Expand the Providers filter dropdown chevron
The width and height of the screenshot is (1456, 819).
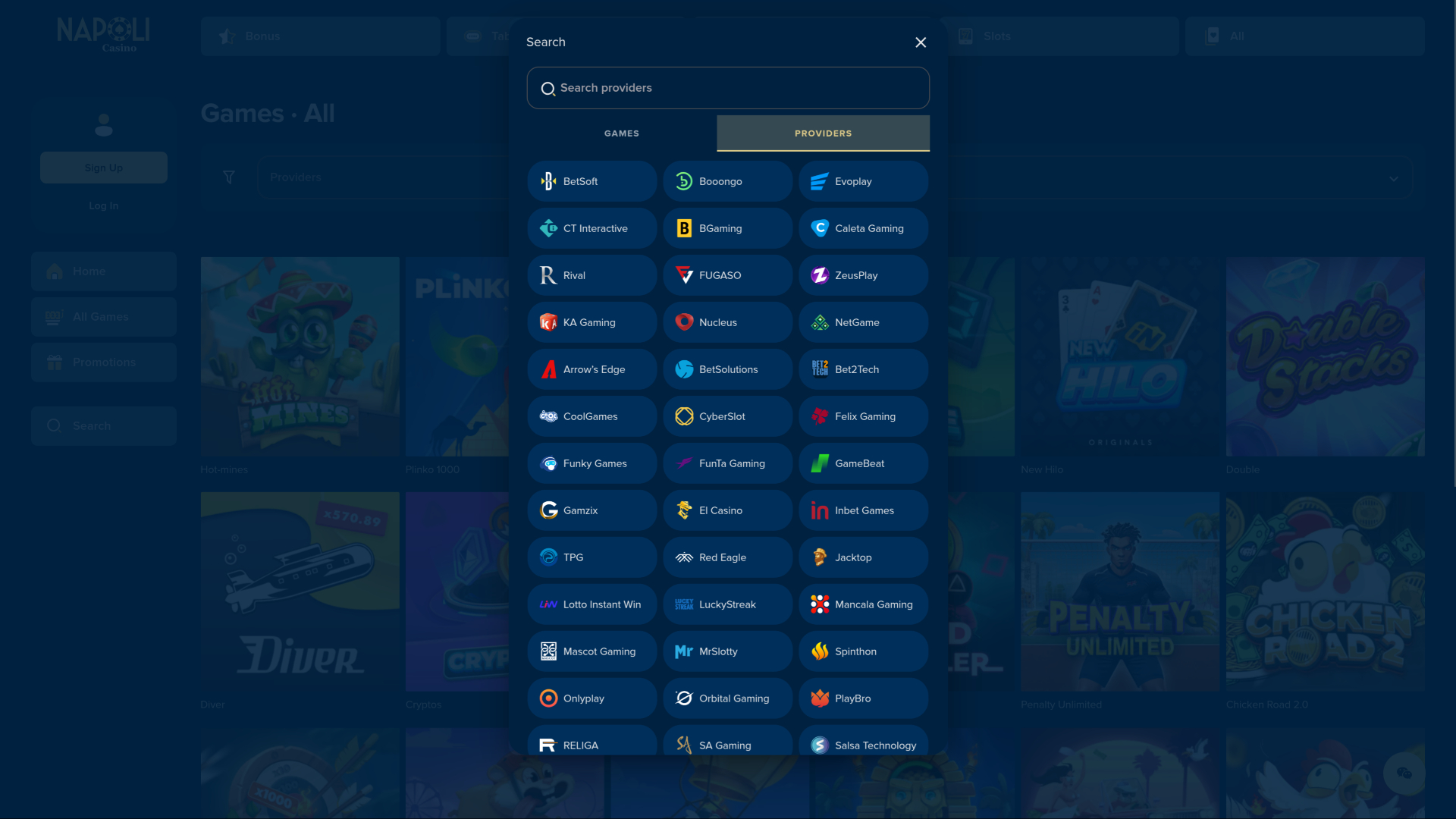(x=1393, y=178)
